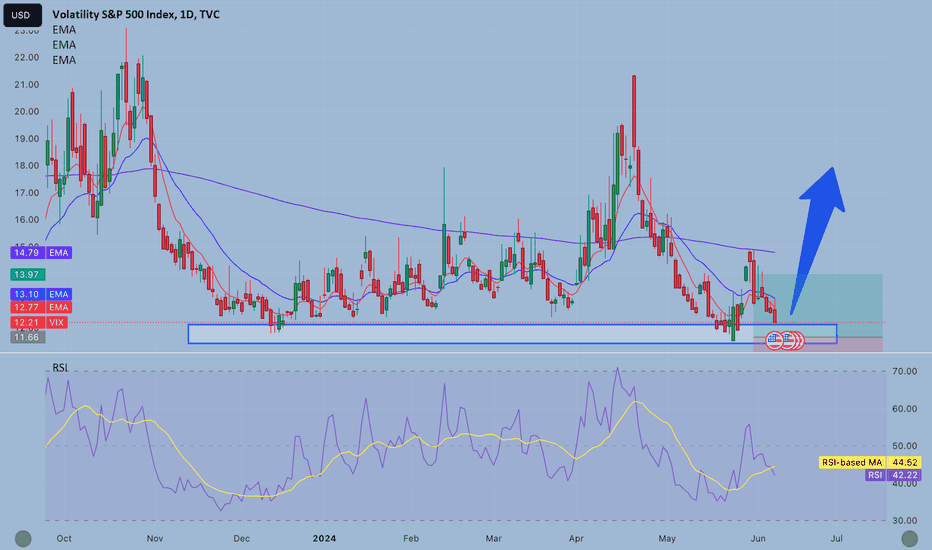Click the 2024 label on the time axis
The image size is (932, 550).
324,539
